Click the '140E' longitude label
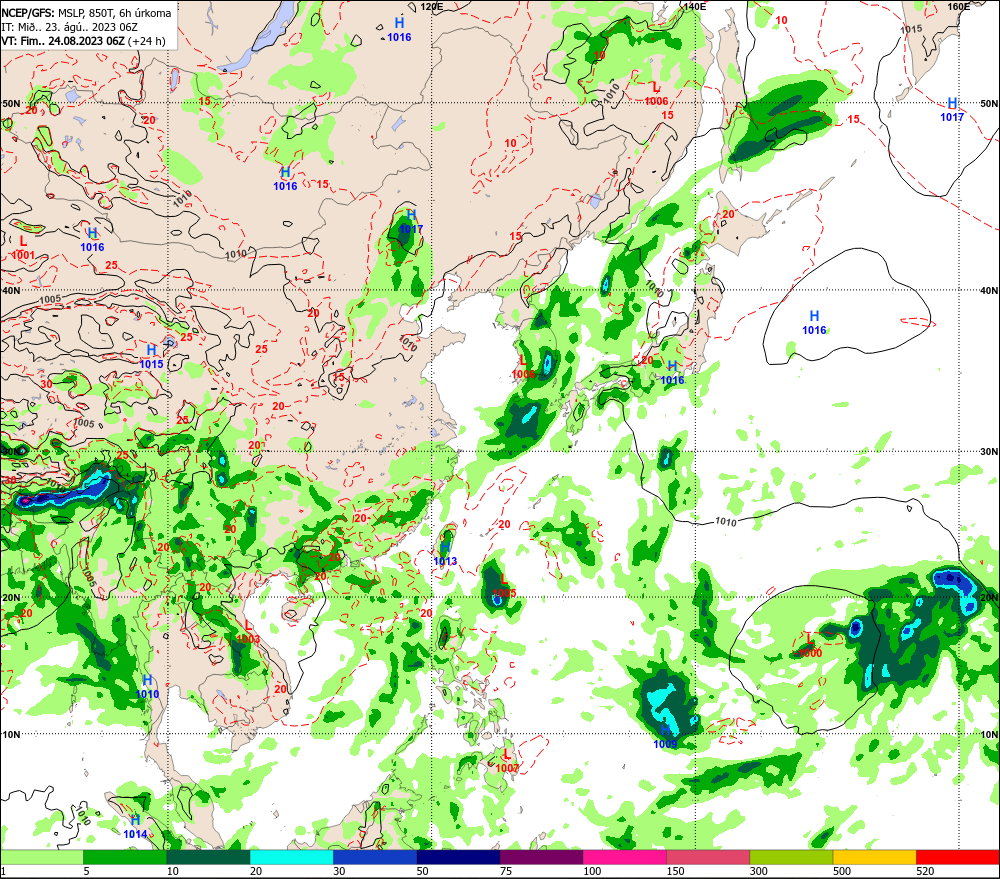Screen dimensions: 1000x879 695,6
